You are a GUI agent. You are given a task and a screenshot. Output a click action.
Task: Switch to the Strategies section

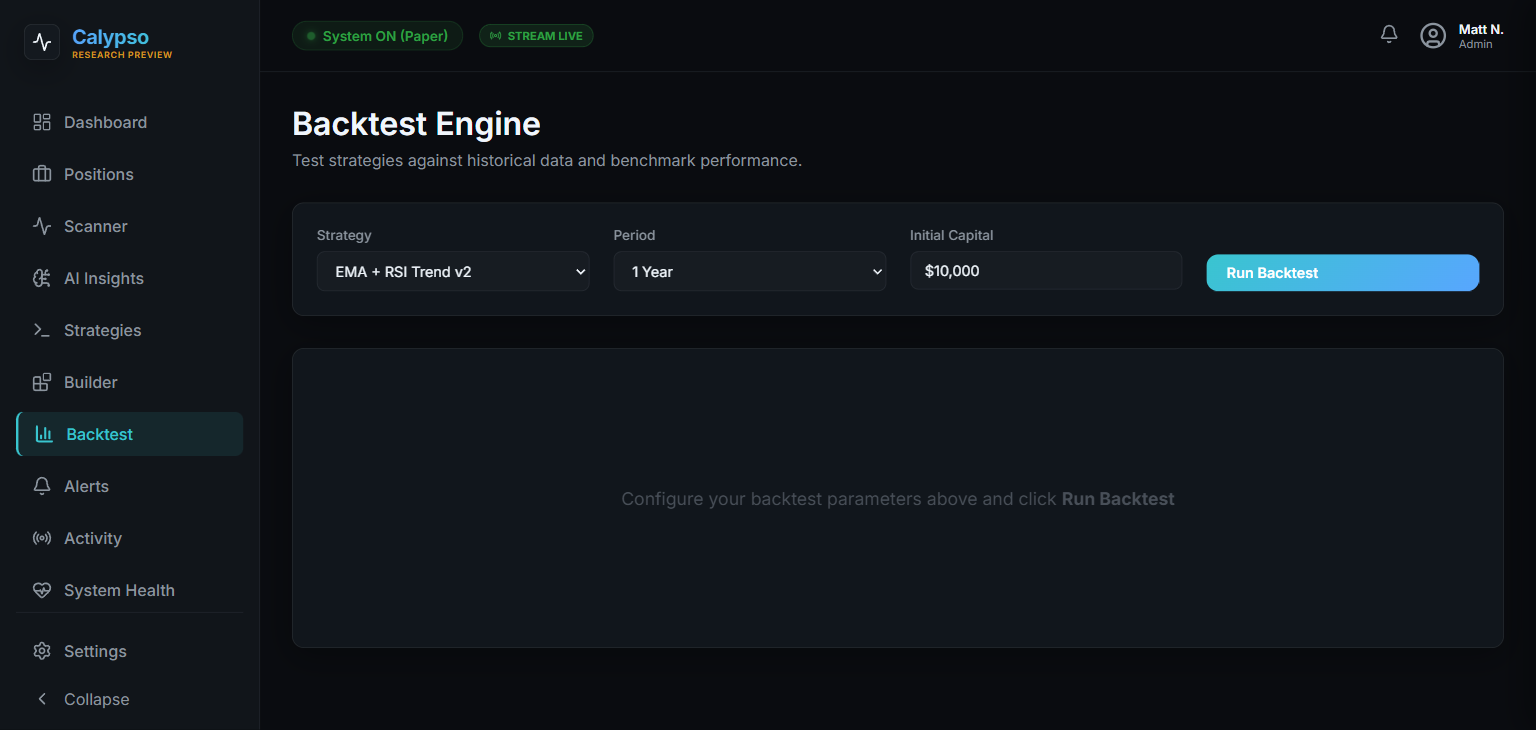103,330
